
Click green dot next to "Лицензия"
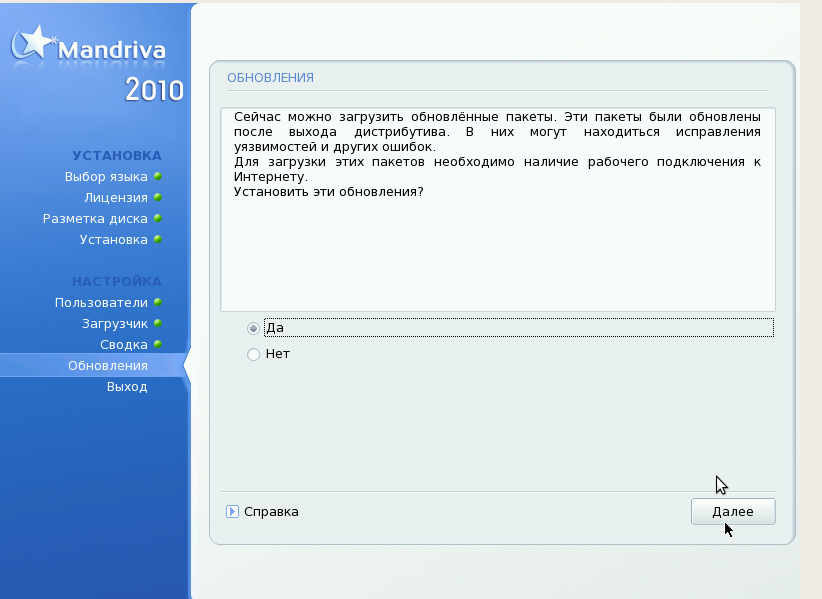[x=158, y=198]
